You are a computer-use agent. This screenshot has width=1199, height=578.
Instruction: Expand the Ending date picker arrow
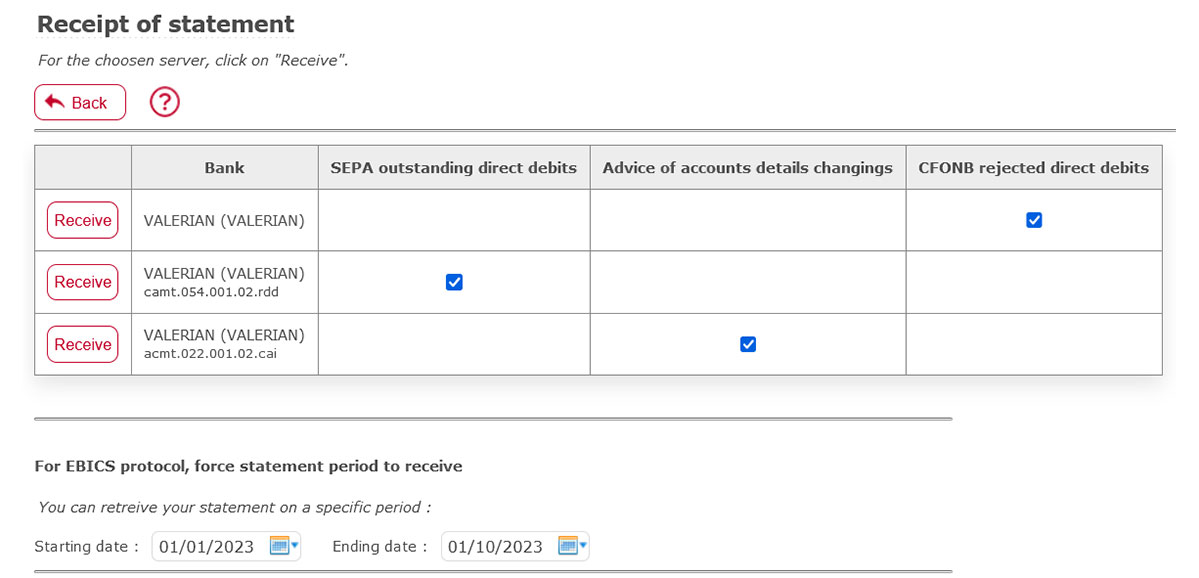(x=583, y=546)
